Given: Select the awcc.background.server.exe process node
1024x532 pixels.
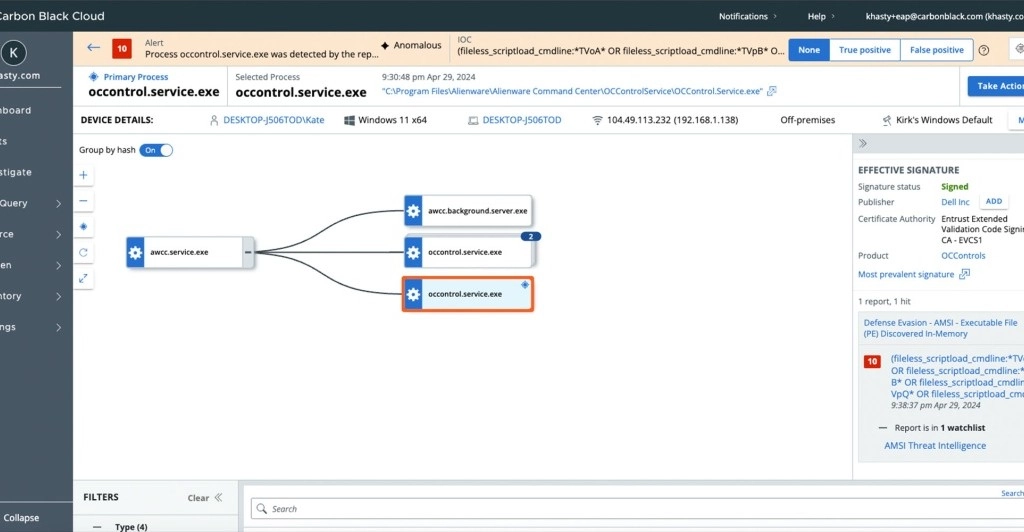Looking at the screenshot, I should point(468,211).
